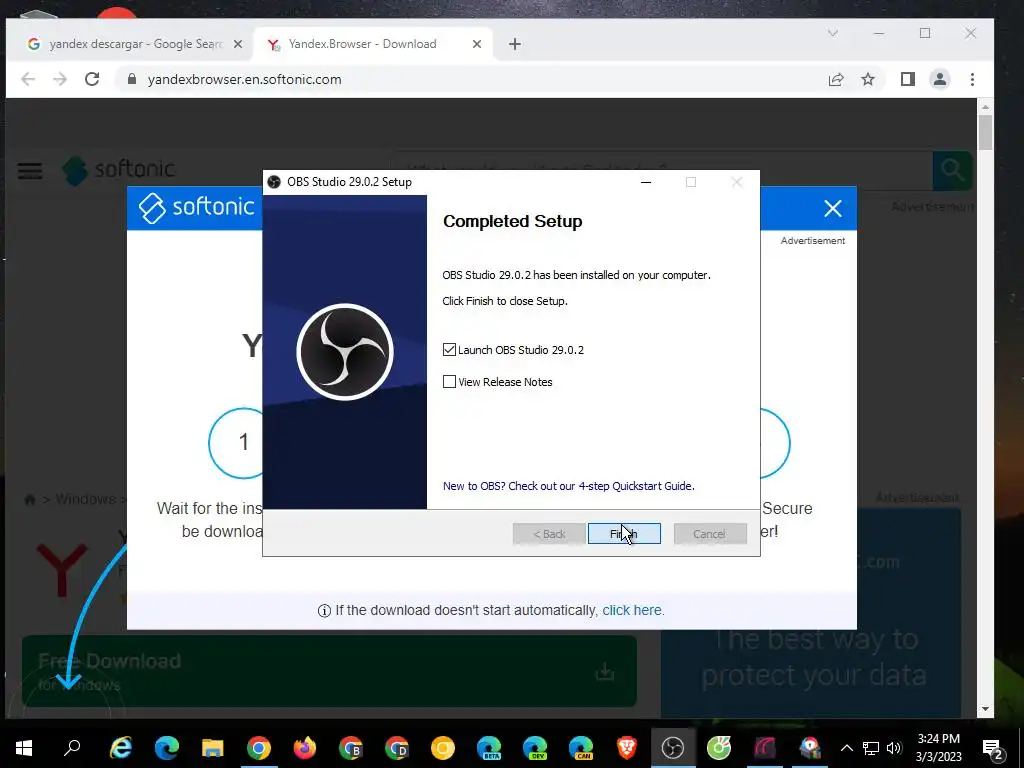The width and height of the screenshot is (1024, 768).
Task: Close the Yandex.Browser Download tab
Action: click(x=477, y=44)
